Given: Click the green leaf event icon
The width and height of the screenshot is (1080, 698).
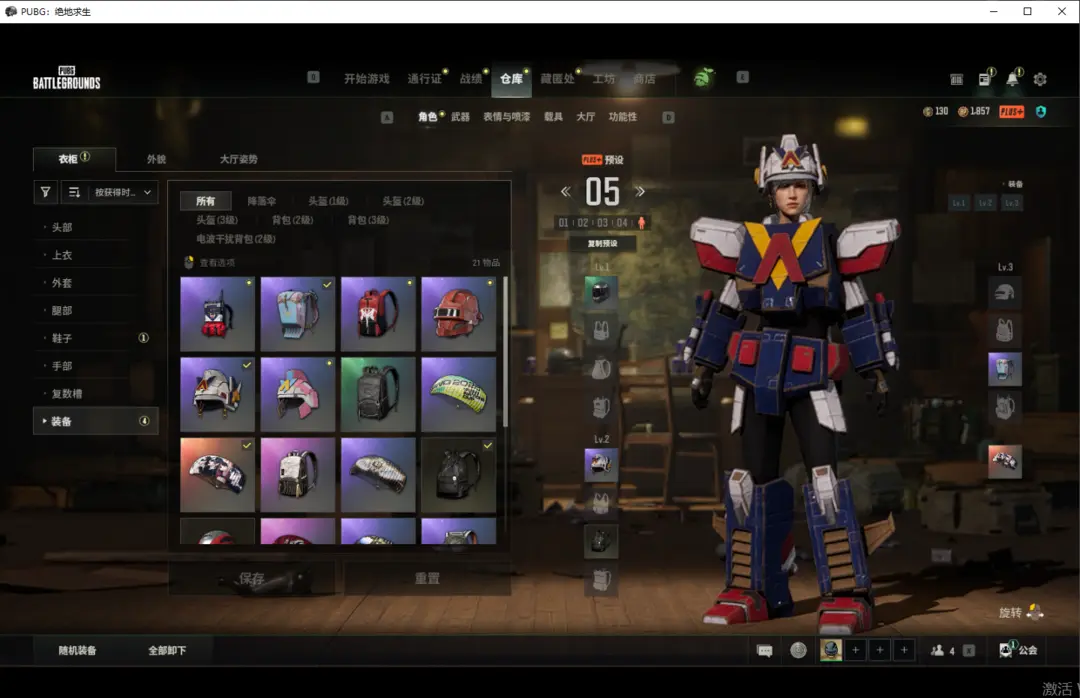Looking at the screenshot, I should (702, 77).
